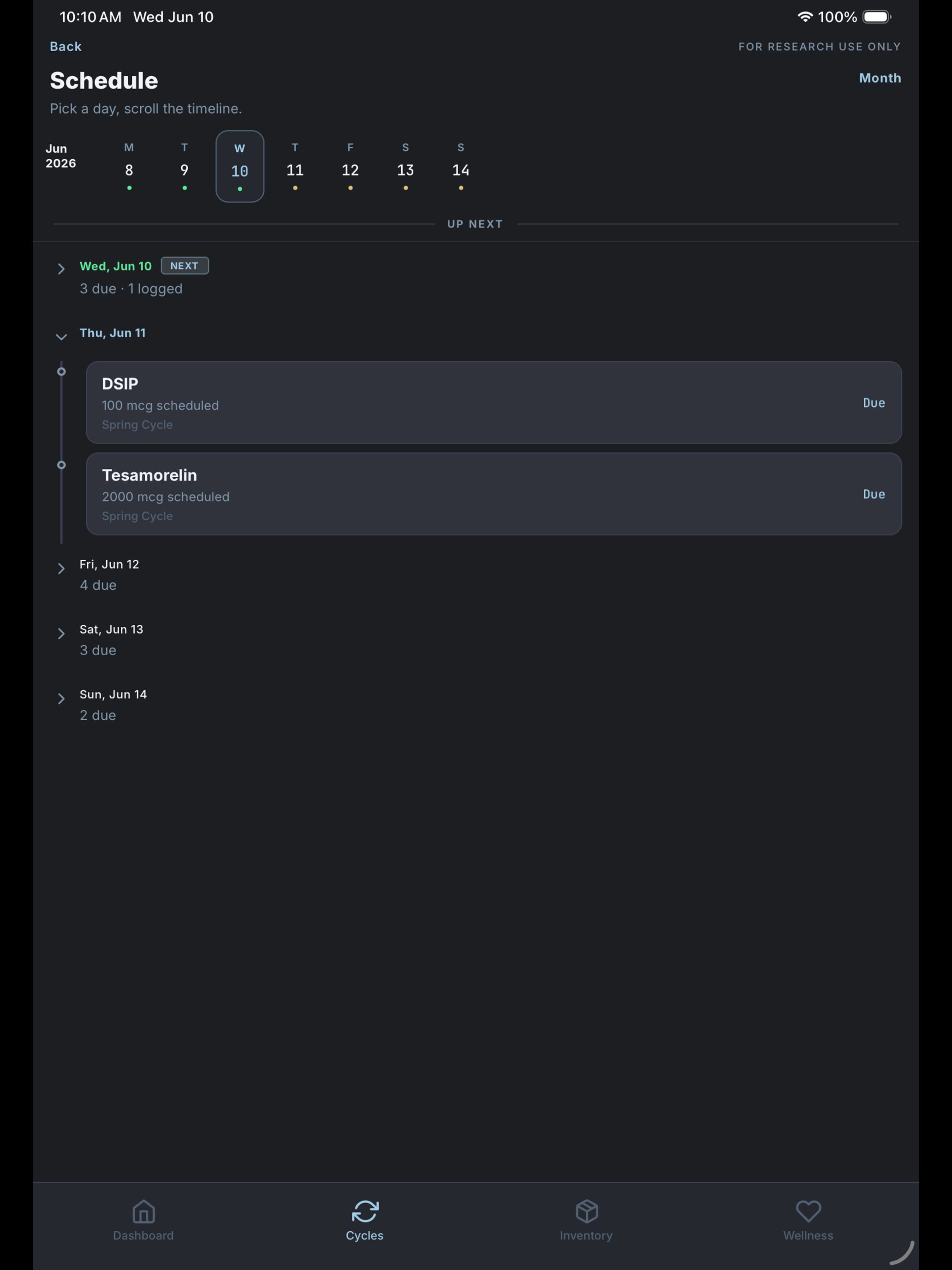952x1270 pixels.
Task: Expand the Fri, Jun 12 chevron
Action: pyautogui.click(x=61, y=569)
